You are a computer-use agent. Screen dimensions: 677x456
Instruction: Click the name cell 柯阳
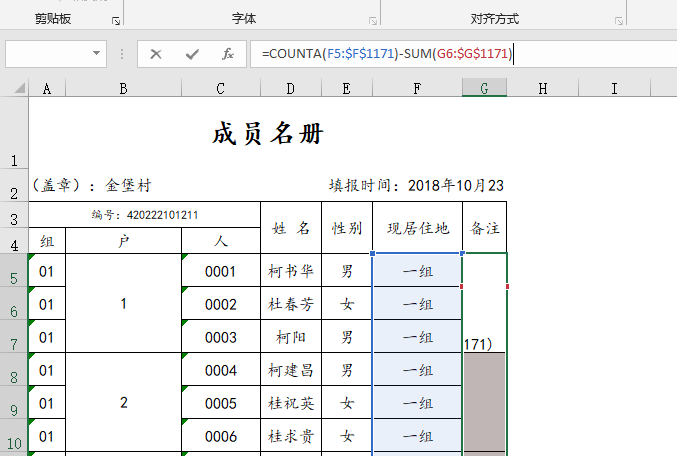[x=291, y=336]
